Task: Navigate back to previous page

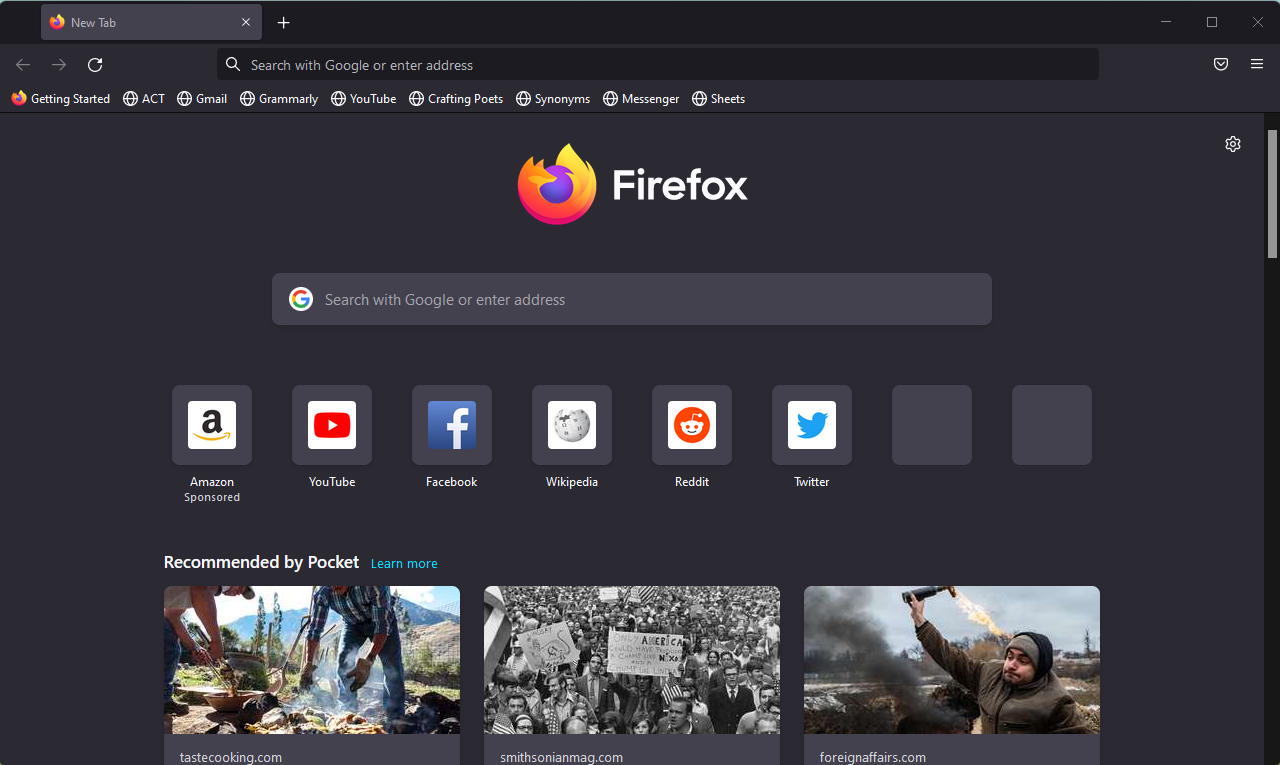Action: 22,64
